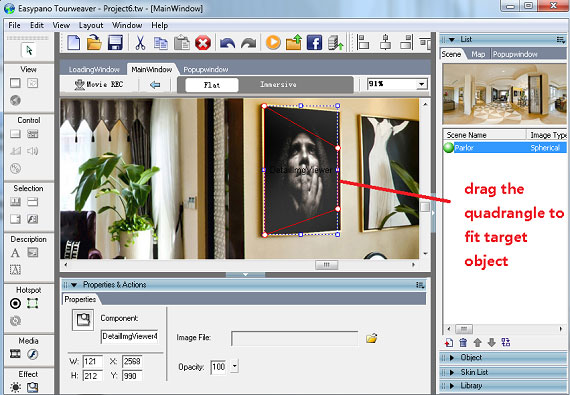This screenshot has width=570, height=395.
Task: Switch to Flat view mode
Action: tap(212, 85)
